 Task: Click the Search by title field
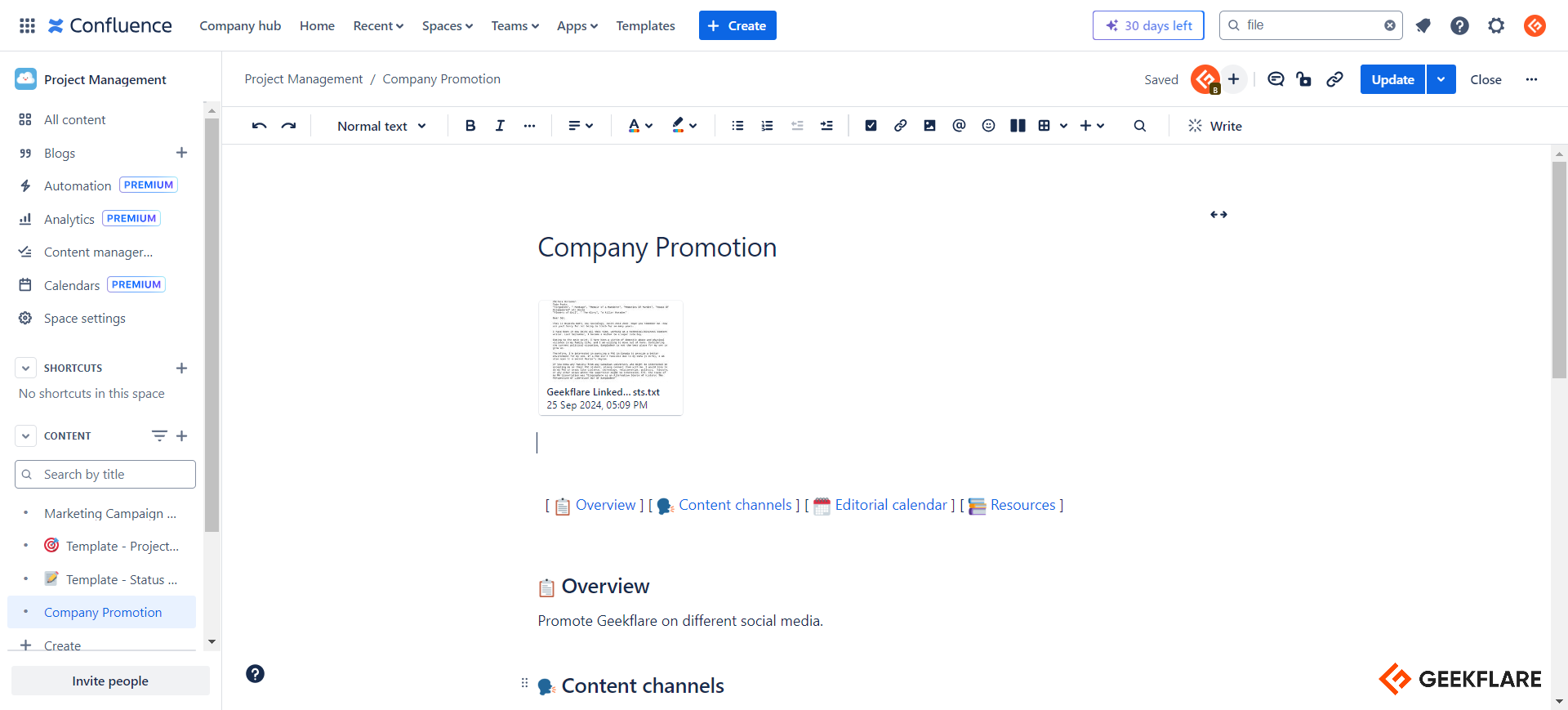105,474
